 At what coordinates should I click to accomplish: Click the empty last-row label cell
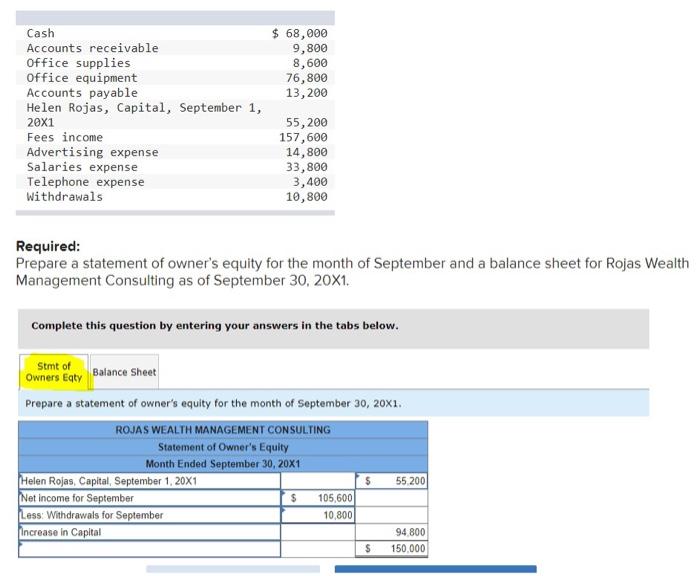click(150, 549)
